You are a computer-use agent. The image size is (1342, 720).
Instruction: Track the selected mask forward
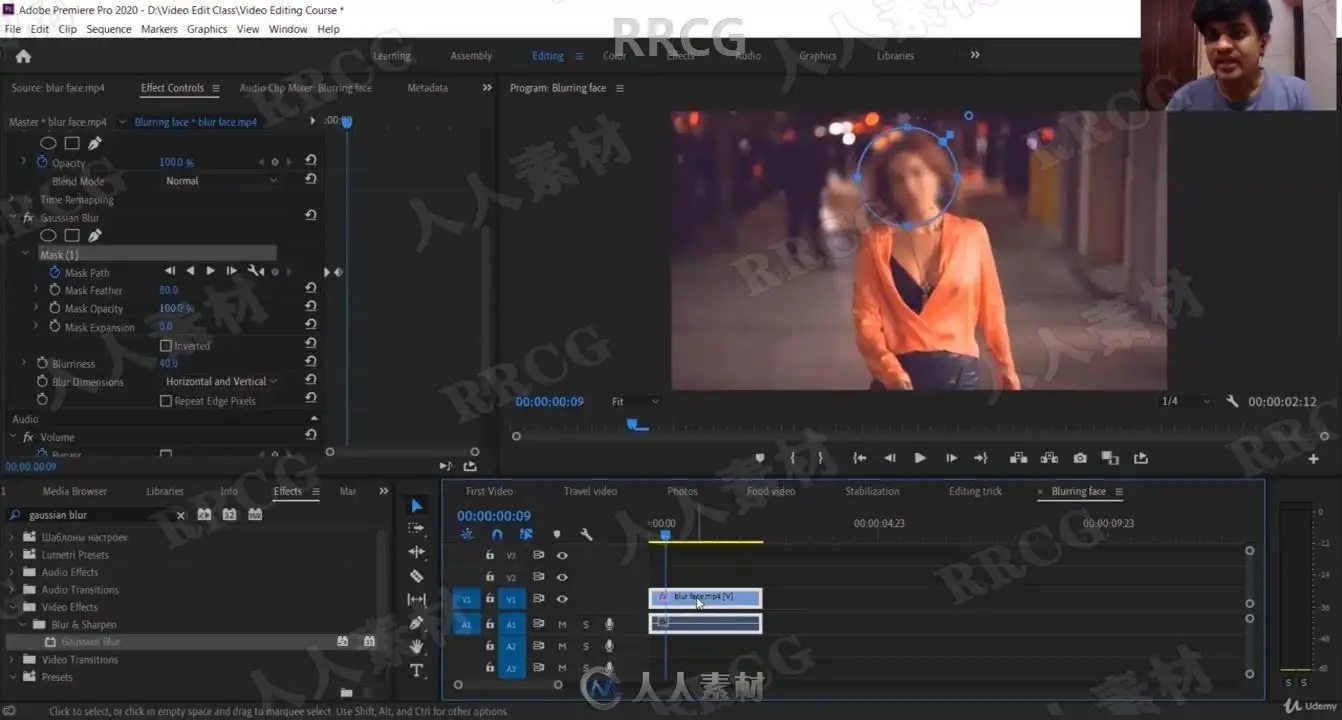click(211, 271)
